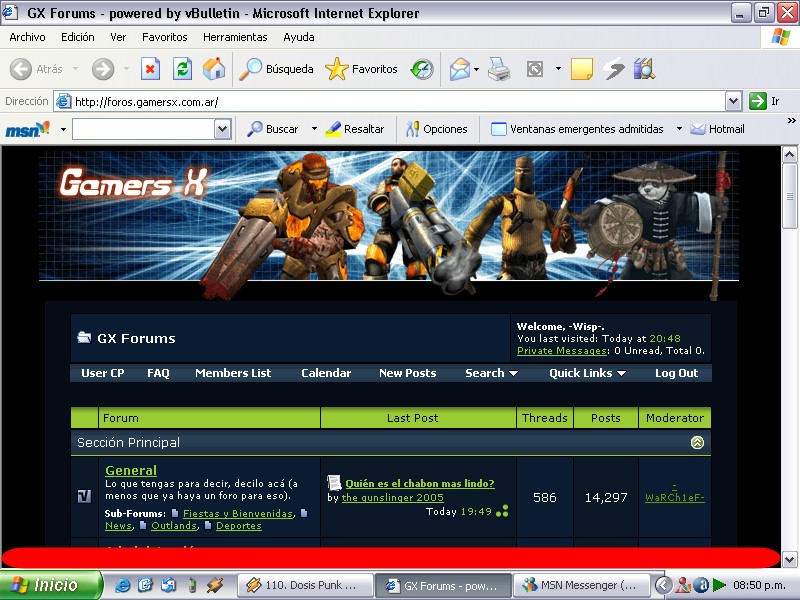Screen dimensions: 800x600
Task: Click the address bar URL field
Action: (x=390, y=102)
